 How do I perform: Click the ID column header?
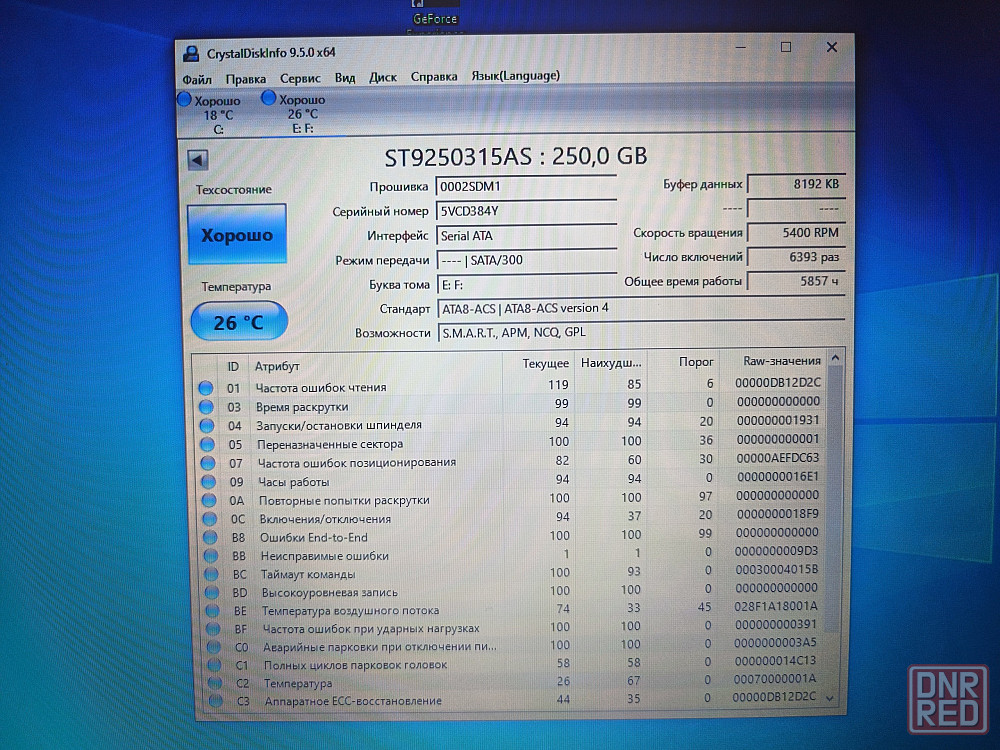[233, 367]
